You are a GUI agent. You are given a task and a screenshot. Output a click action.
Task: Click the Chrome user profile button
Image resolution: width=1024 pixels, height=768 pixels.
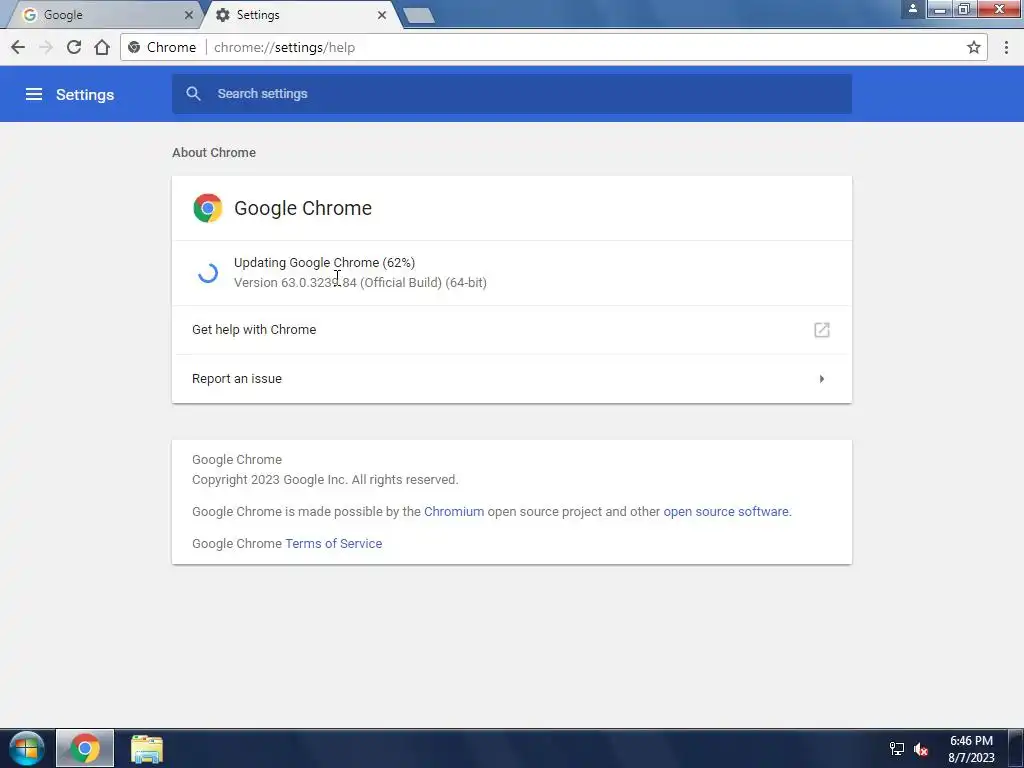pos(913,8)
